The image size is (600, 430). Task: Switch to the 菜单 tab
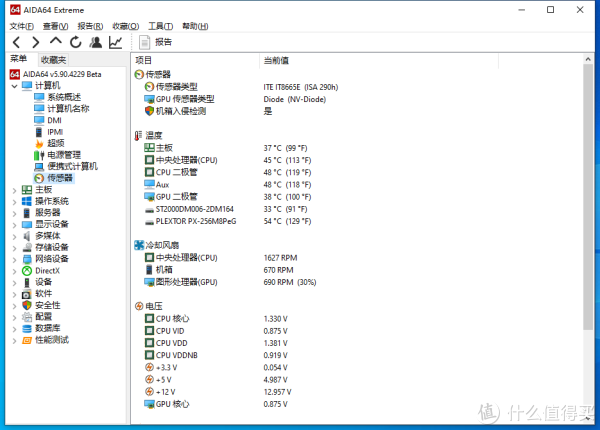[x=19, y=59]
